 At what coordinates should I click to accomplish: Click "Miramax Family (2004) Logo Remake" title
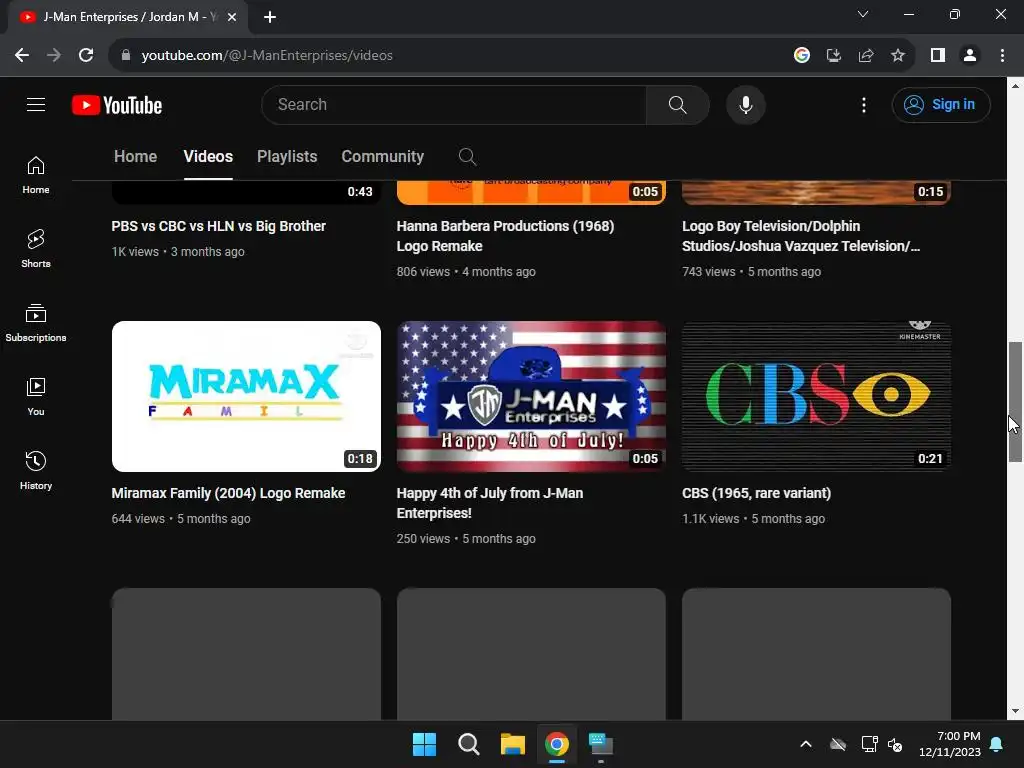pyautogui.click(x=229, y=493)
